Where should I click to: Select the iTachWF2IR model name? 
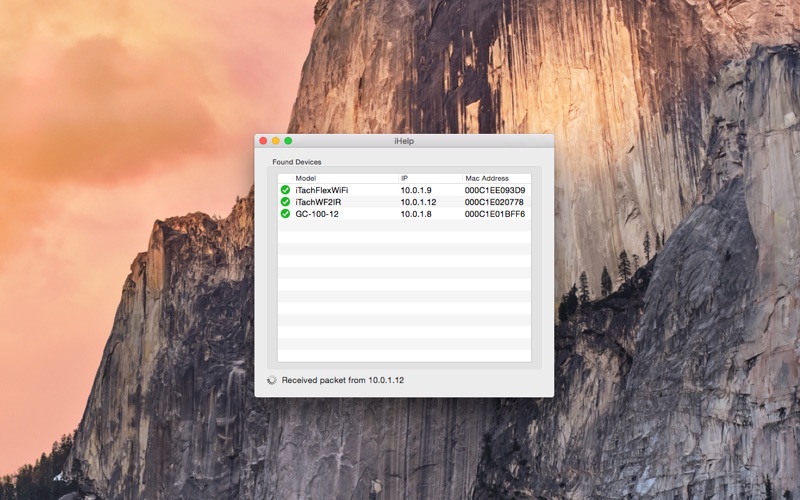[x=318, y=202]
